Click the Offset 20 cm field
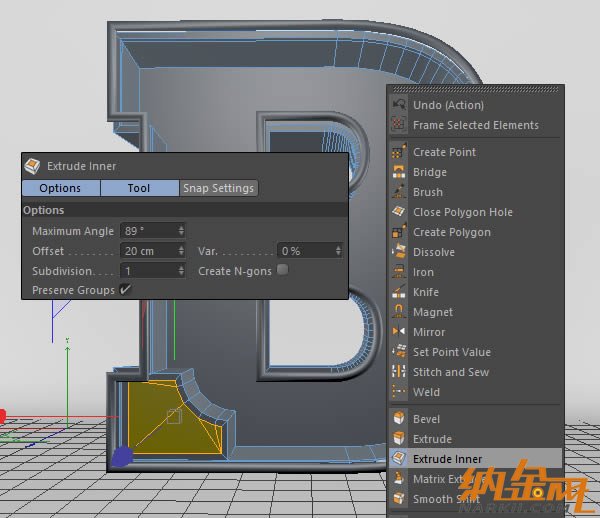The height and width of the screenshot is (518, 600). click(153, 251)
